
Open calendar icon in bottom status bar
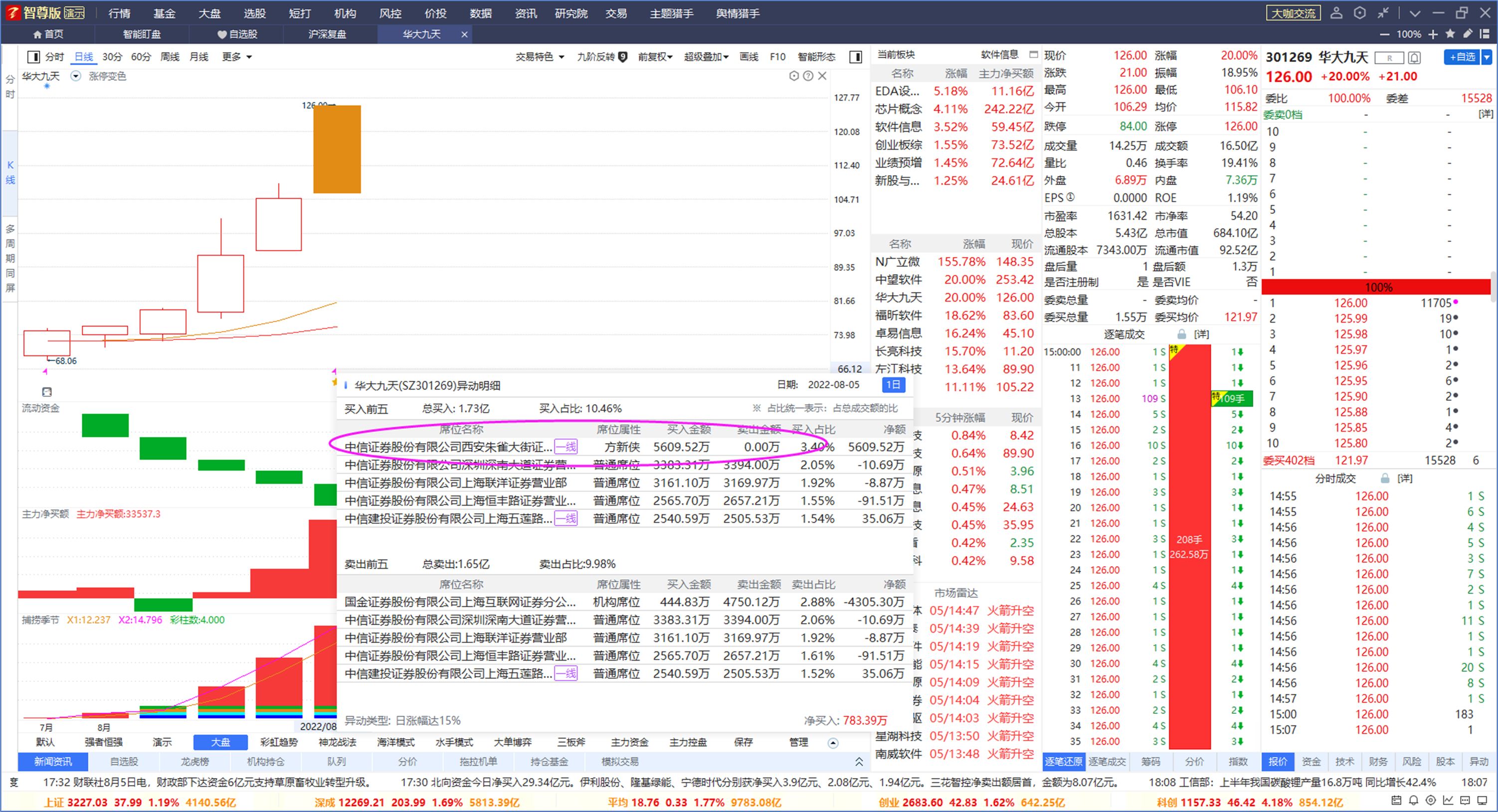[1396, 801]
